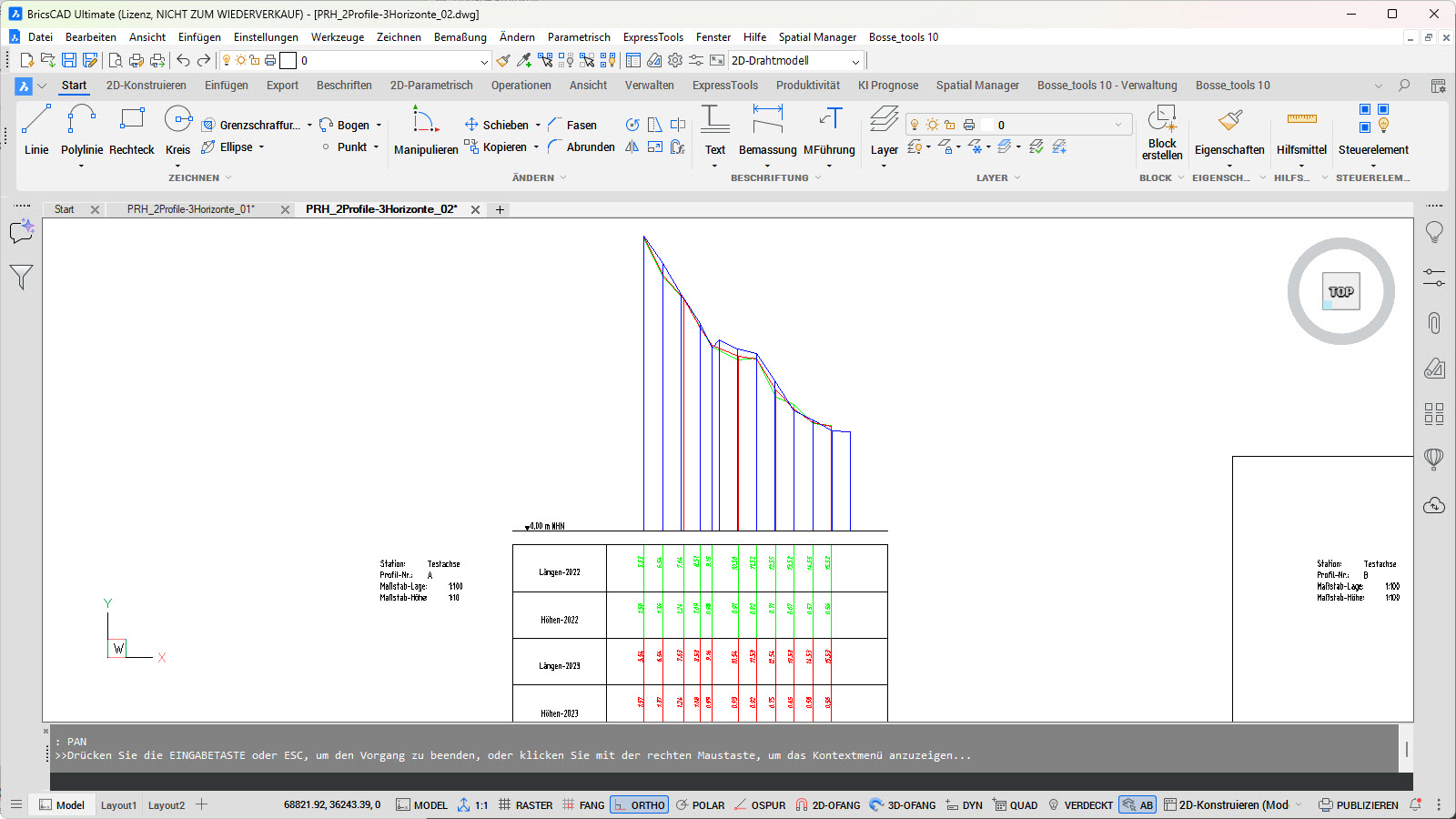Enable POLAR tracking in status bar
1456x819 pixels.
700,805
